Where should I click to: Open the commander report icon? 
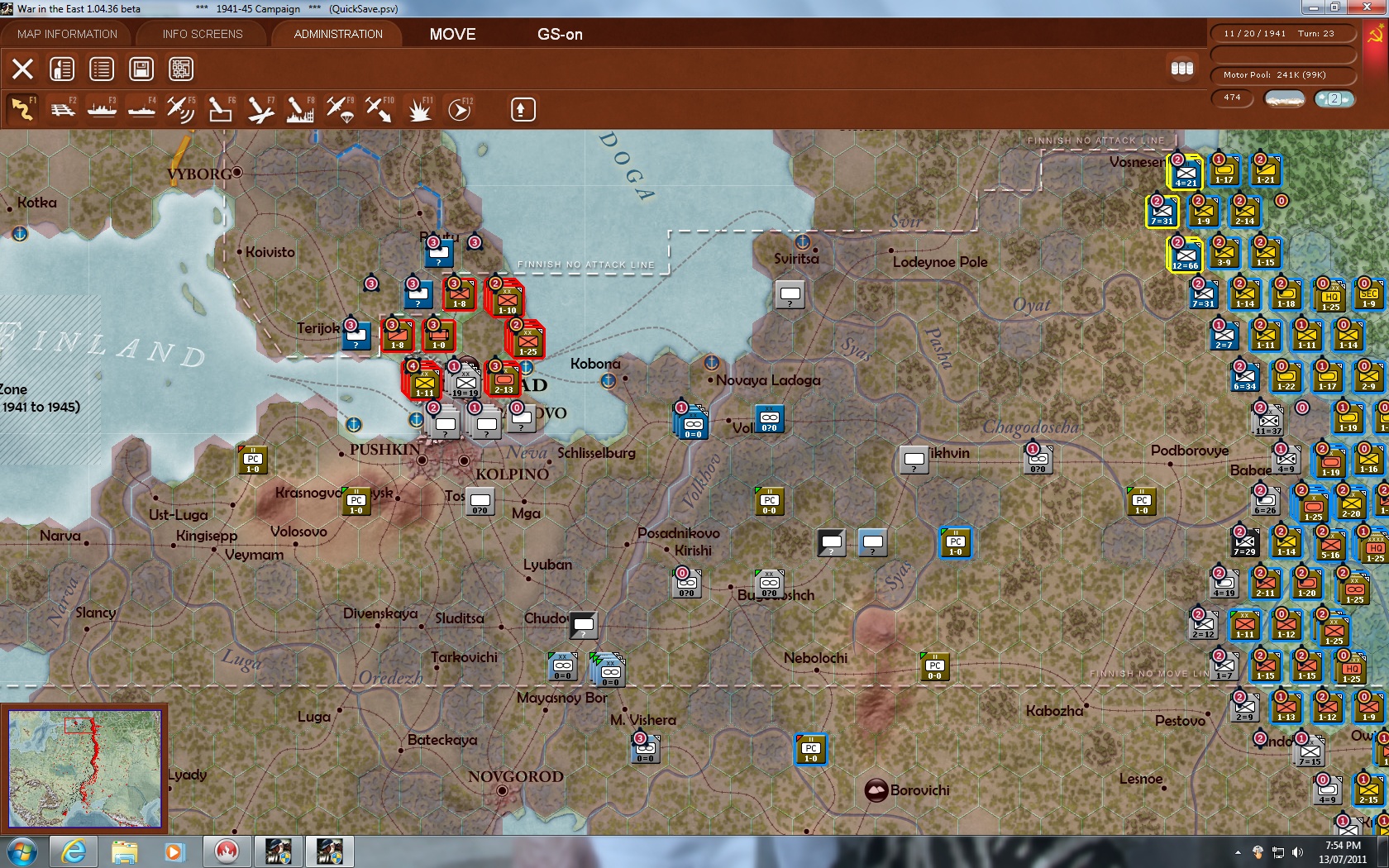[x=62, y=69]
